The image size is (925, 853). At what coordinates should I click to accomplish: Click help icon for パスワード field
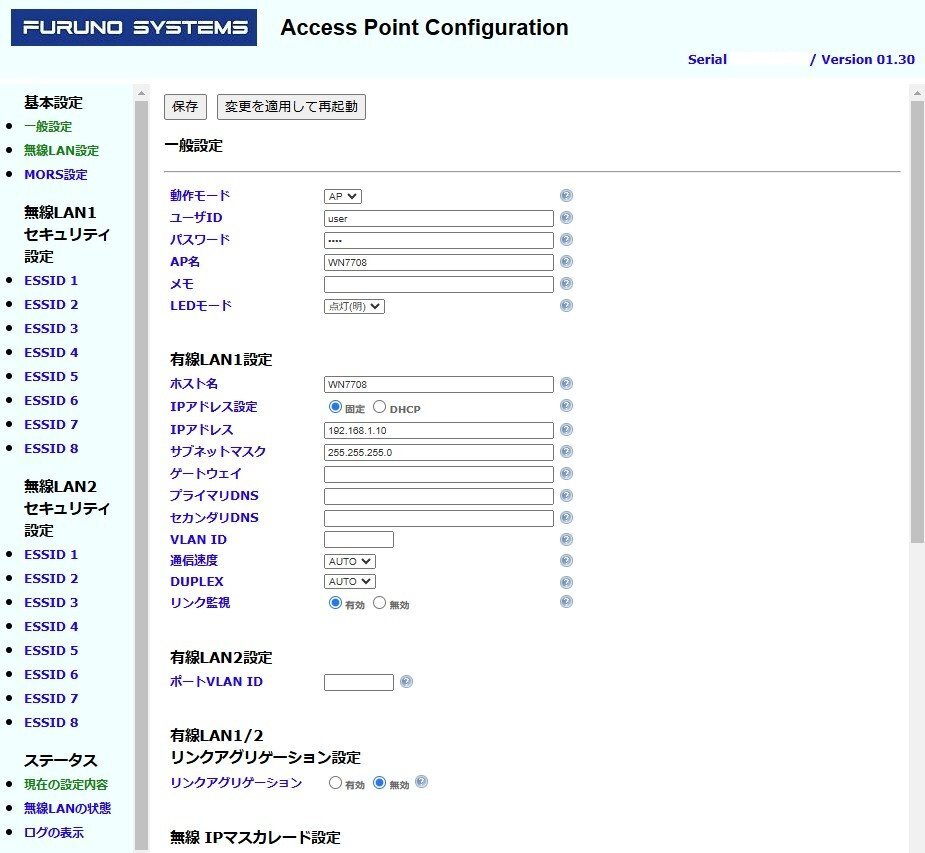(566, 240)
